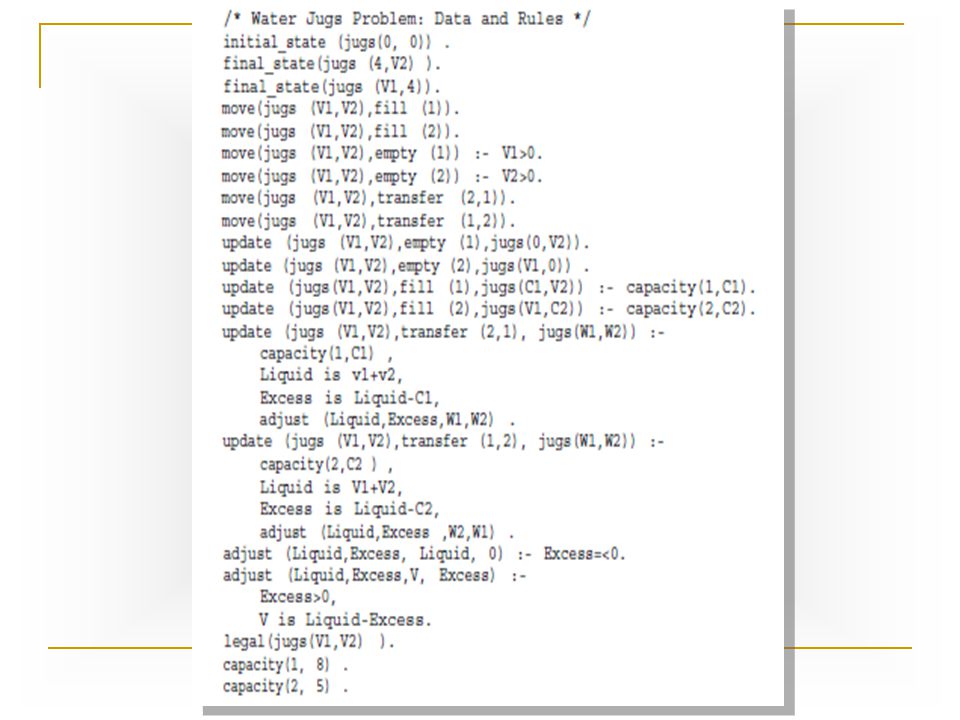This screenshot has height=720, width=960.
Task: Click update fill (1) capacity(1,C1) line
Action: coord(489,288)
